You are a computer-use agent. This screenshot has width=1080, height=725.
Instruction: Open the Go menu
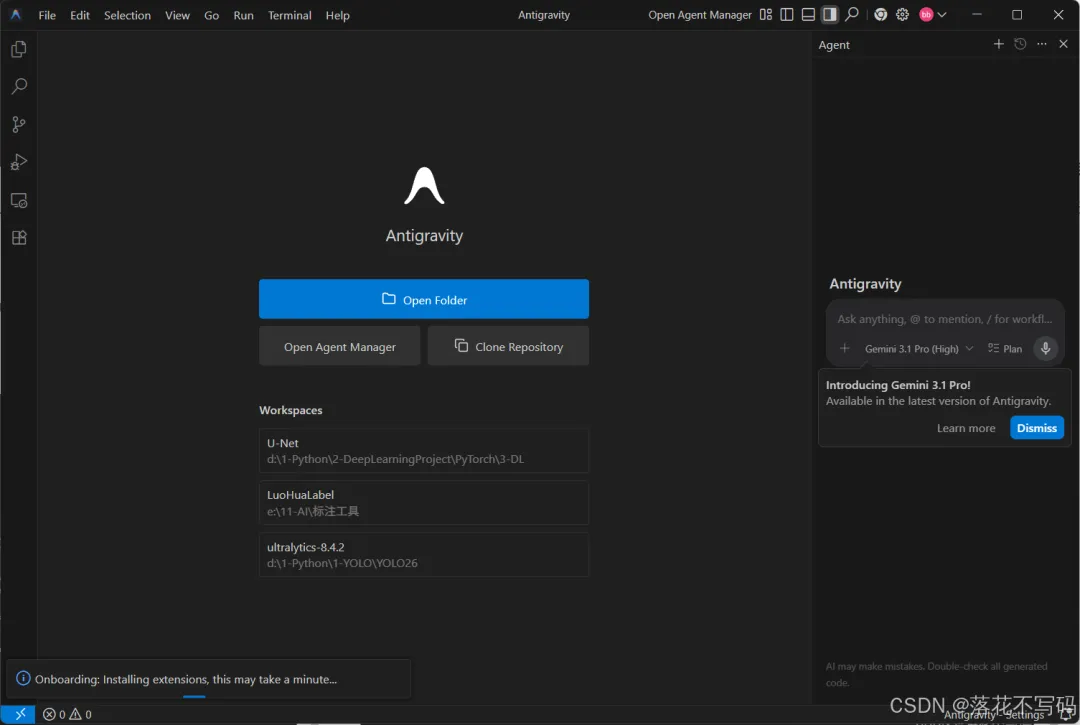pos(211,15)
